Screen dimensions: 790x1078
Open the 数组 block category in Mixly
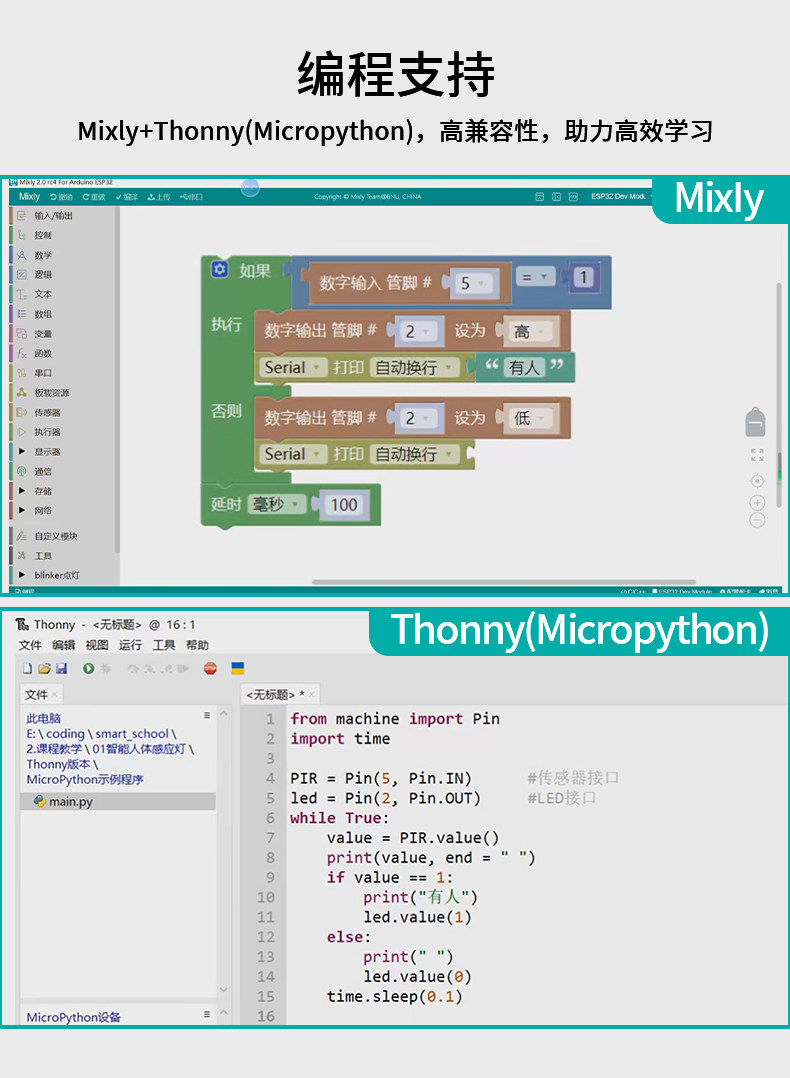click(x=43, y=314)
